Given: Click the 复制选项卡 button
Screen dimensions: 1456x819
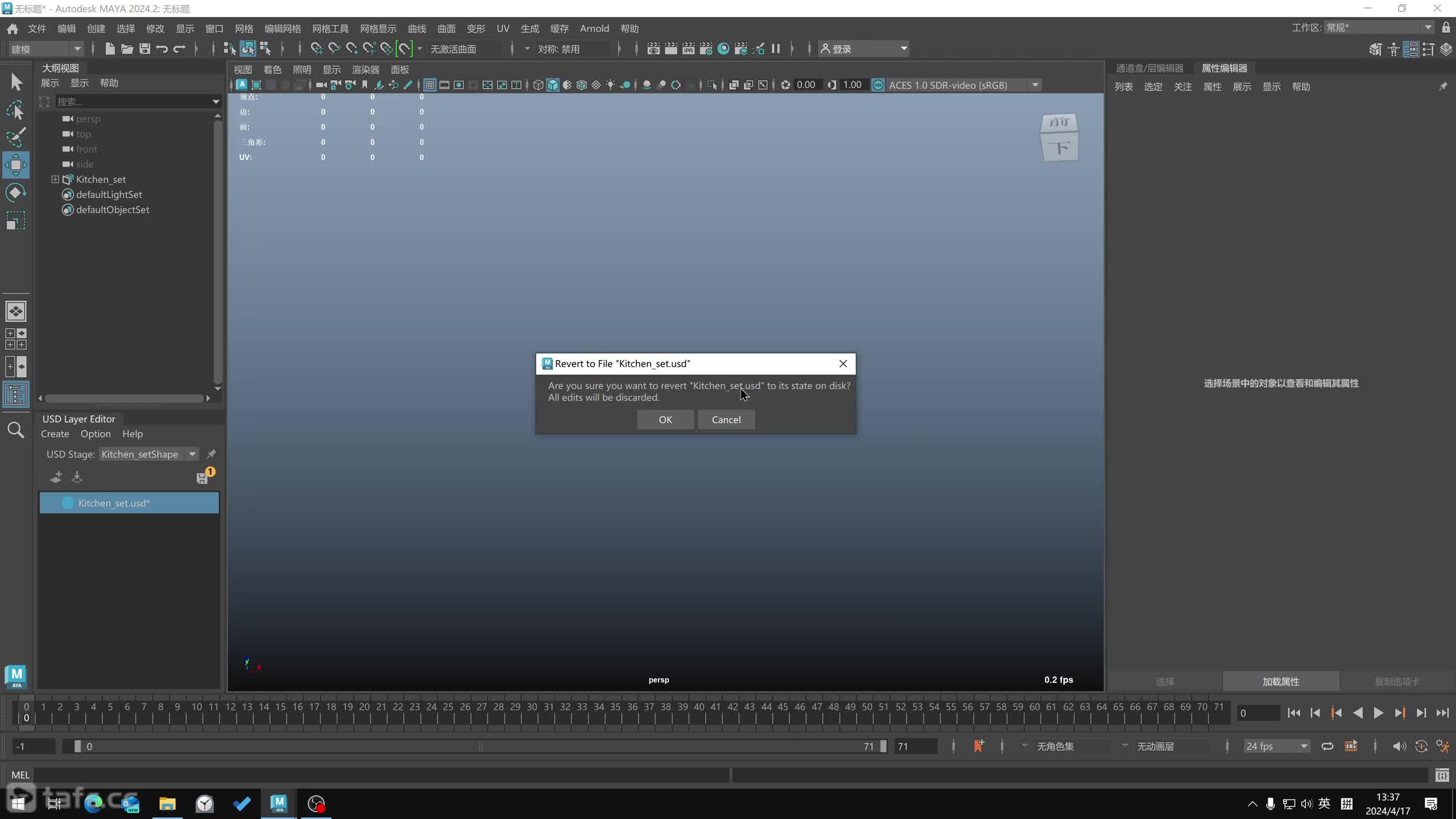Looking at the screenshot, I should click(x=1397, y=681).
